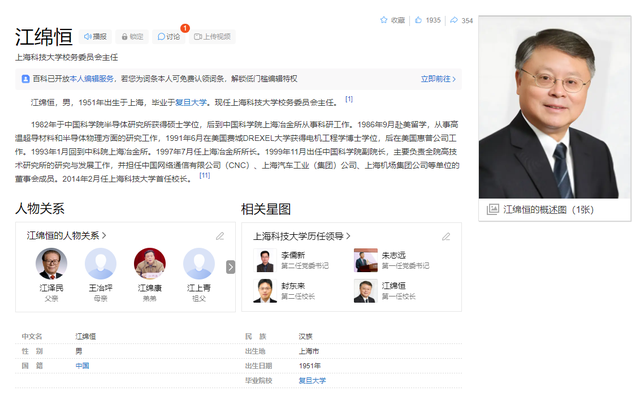Screen dimensions: 640x400
Task: Click the 本人编辑服务 link
Action: click(91, 79)
